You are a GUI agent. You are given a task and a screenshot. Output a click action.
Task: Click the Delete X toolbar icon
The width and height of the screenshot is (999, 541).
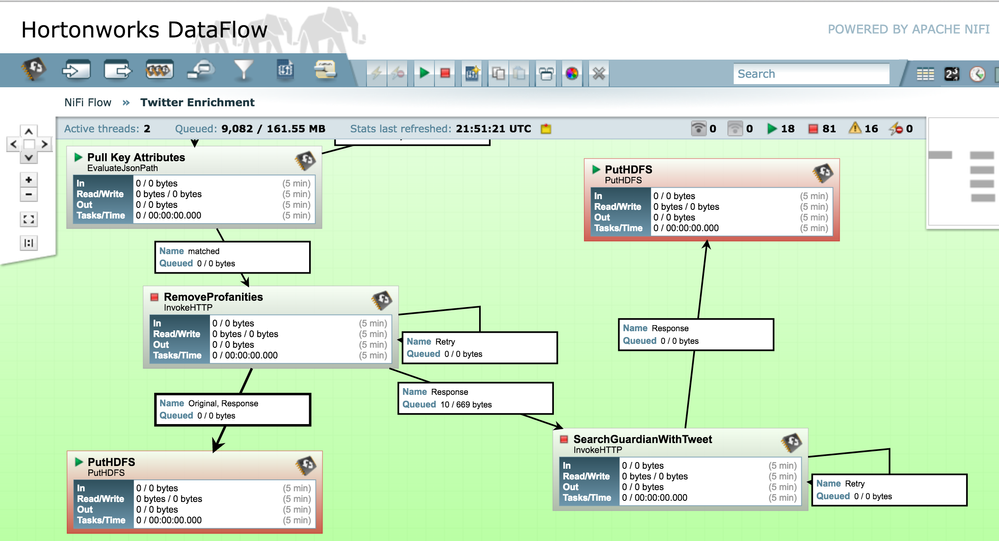[x=598, y=73]
